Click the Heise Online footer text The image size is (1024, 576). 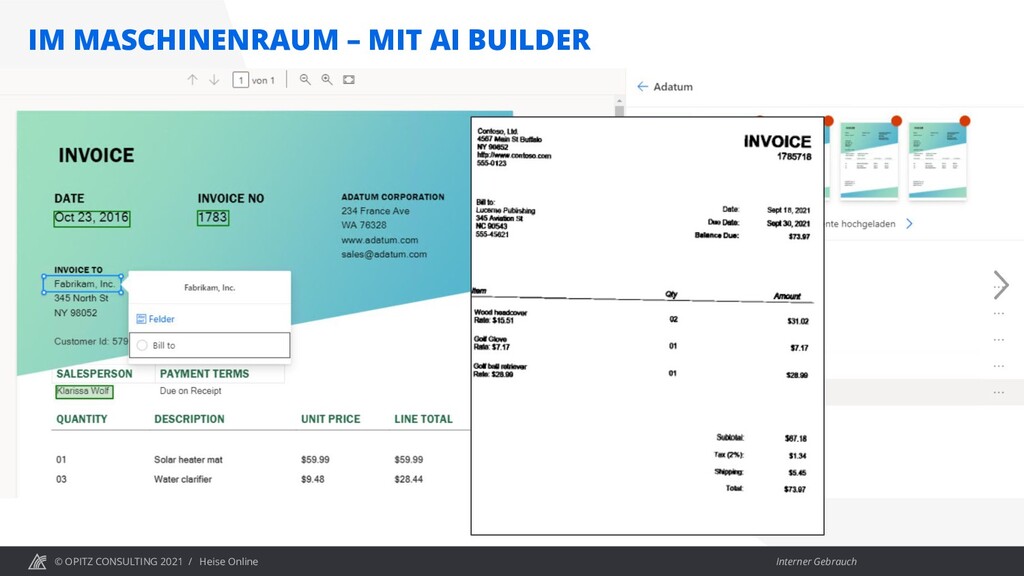(229, 562)
